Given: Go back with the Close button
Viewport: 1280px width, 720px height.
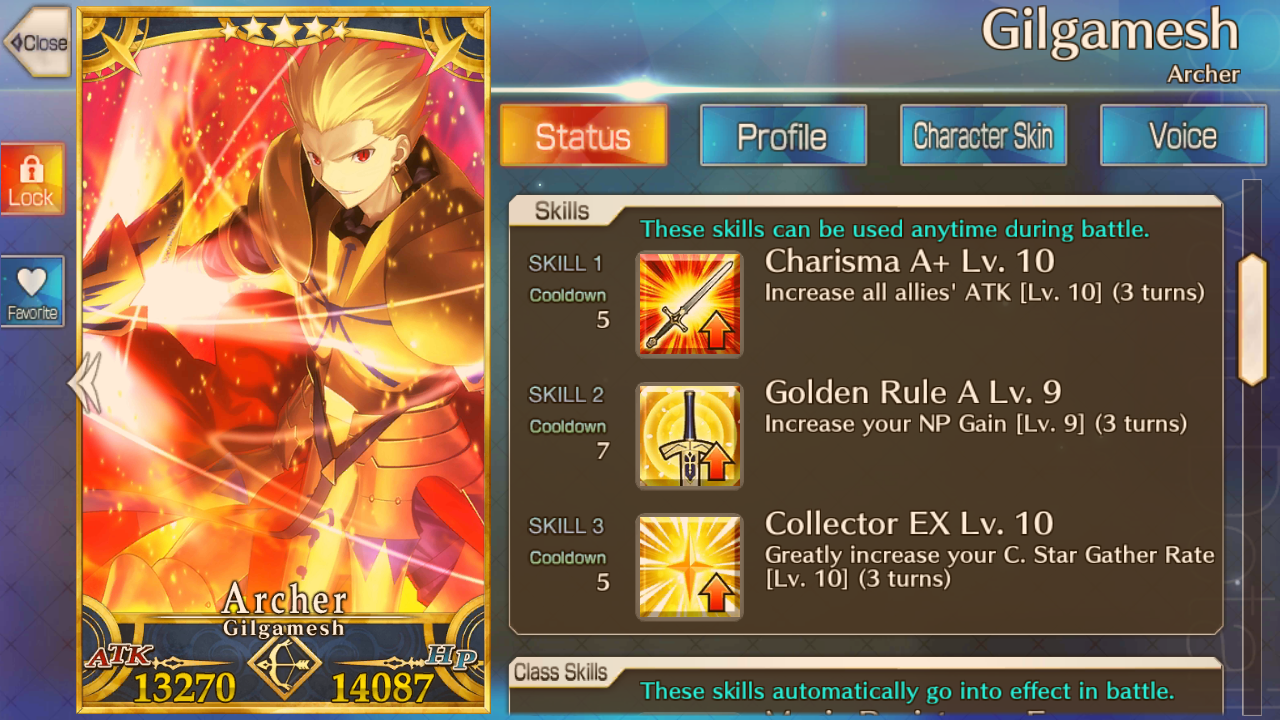Looking at the screenshot, I should click(x=36, y=43).
